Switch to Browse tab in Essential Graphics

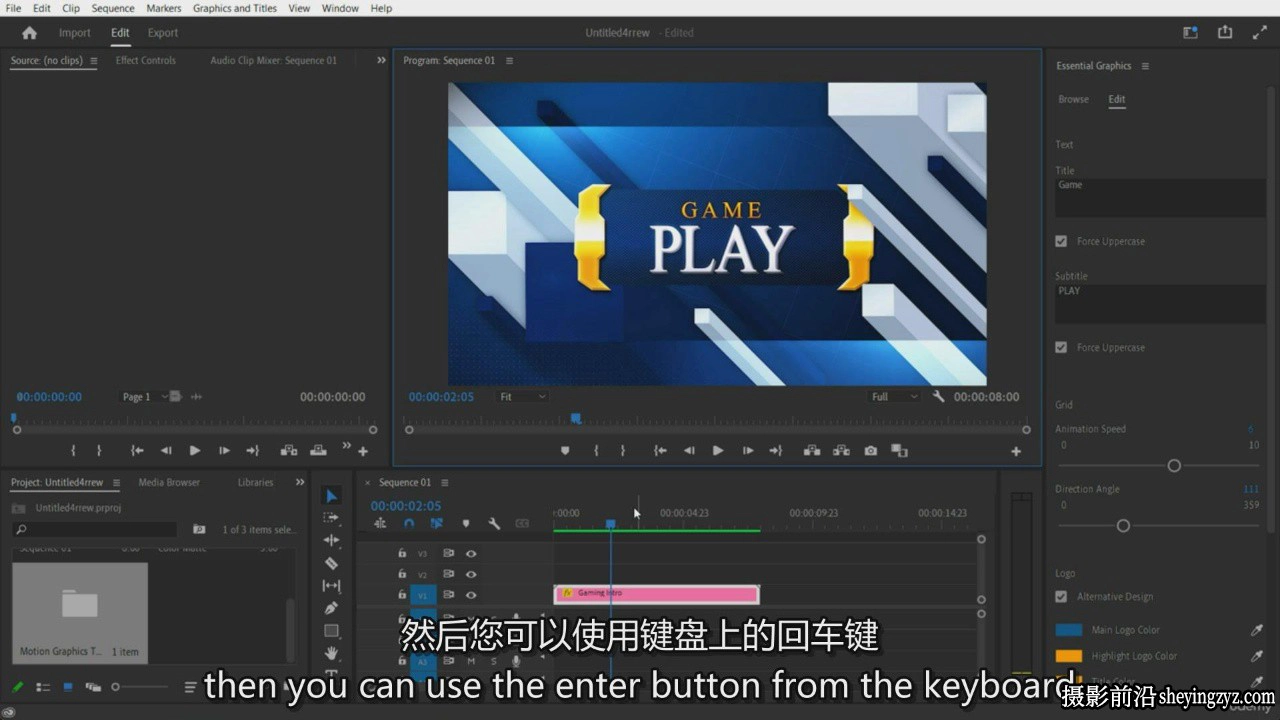click(x=1074, y=99)
